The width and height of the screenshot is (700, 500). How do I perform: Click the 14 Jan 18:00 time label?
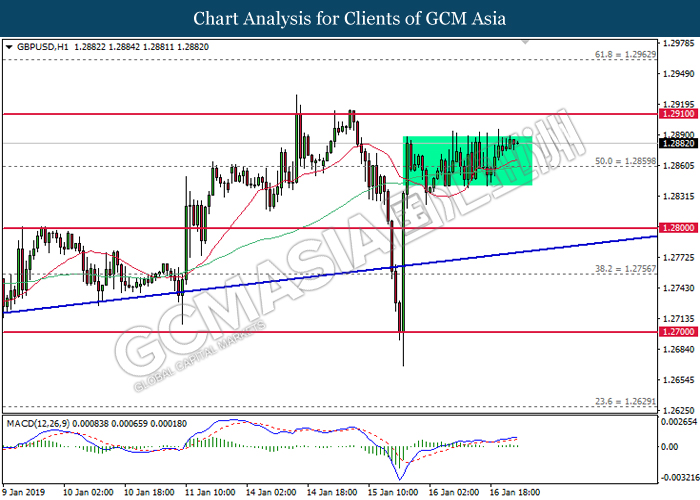click(x=332, y=492)
